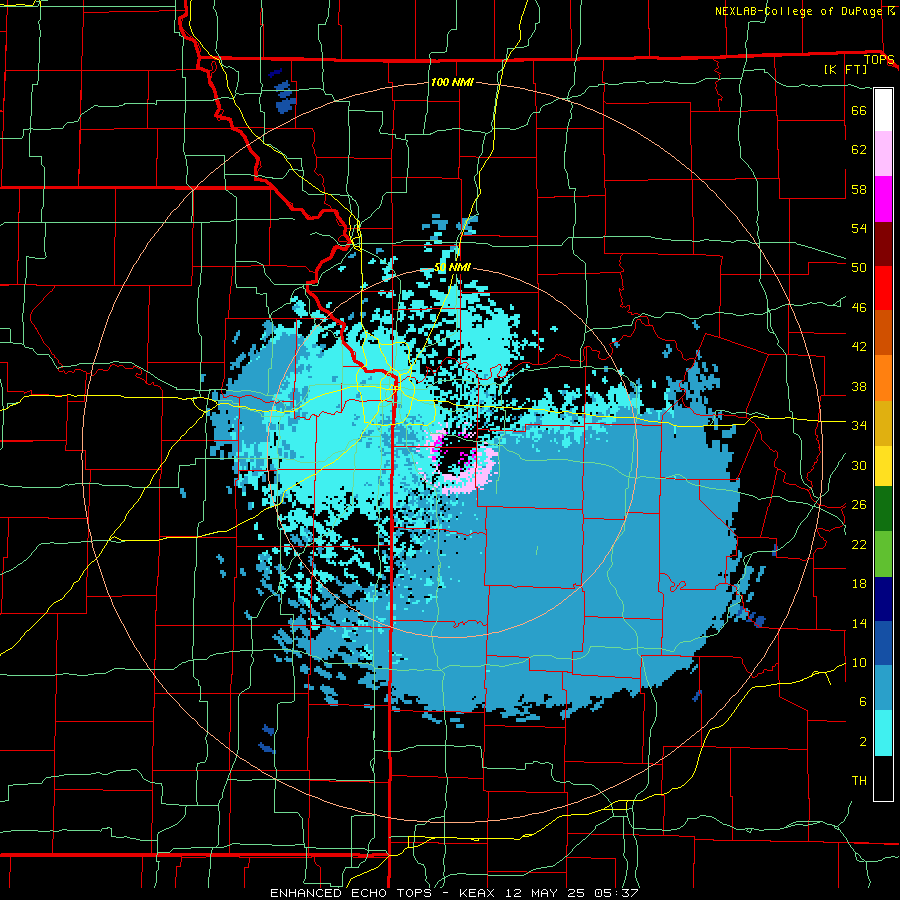This screenshot has width=900, height=900.
Task: Click the medium blue legend swatch
Action: point(883,643)
